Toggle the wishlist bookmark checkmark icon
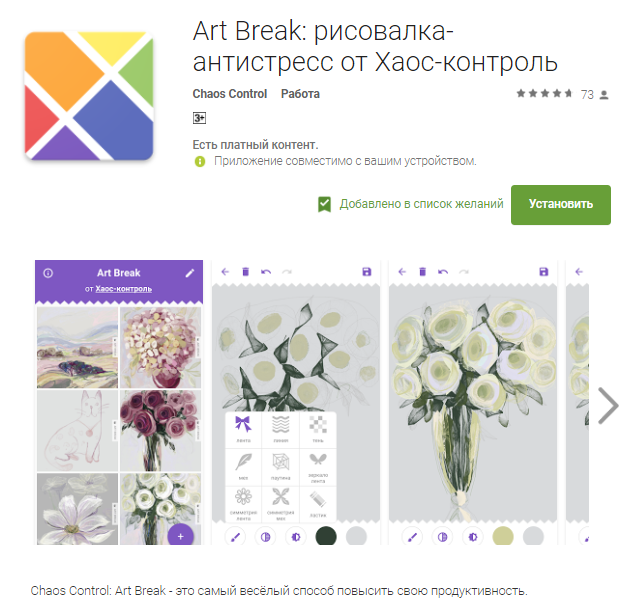 pos(324,204)
